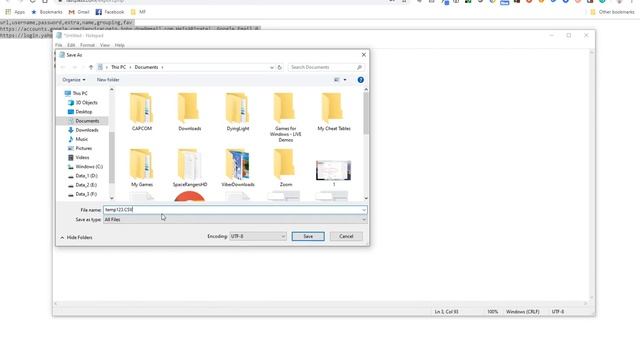Open the Save As help icon
This screenshot has width=640, height=360.
click(360, 80)
